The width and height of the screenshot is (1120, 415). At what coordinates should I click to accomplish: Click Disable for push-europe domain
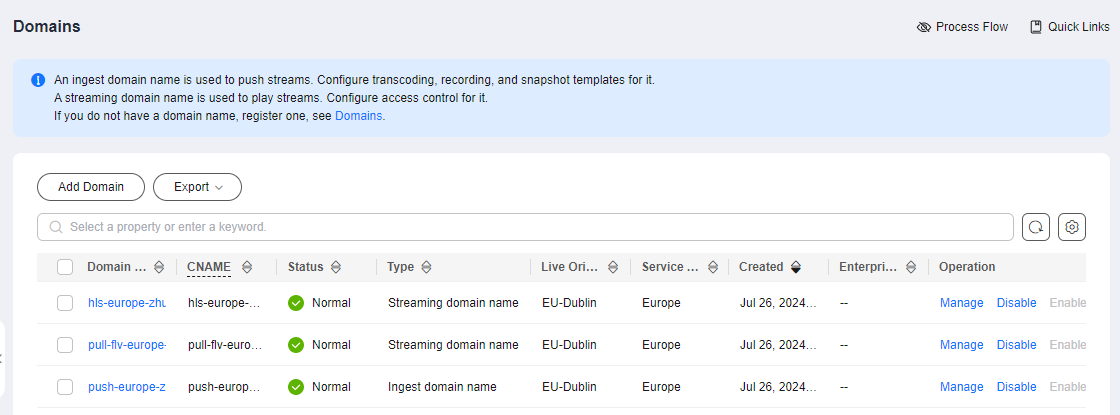click(1016, 387)
